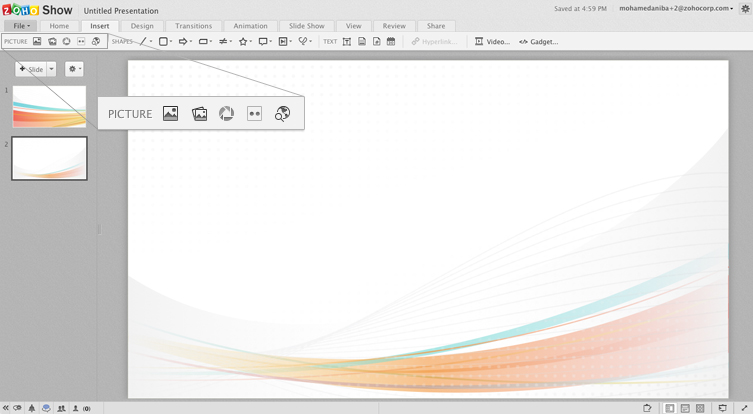Expand the user account email dropdown
The image size is (753, 414).
click(676, 9)
